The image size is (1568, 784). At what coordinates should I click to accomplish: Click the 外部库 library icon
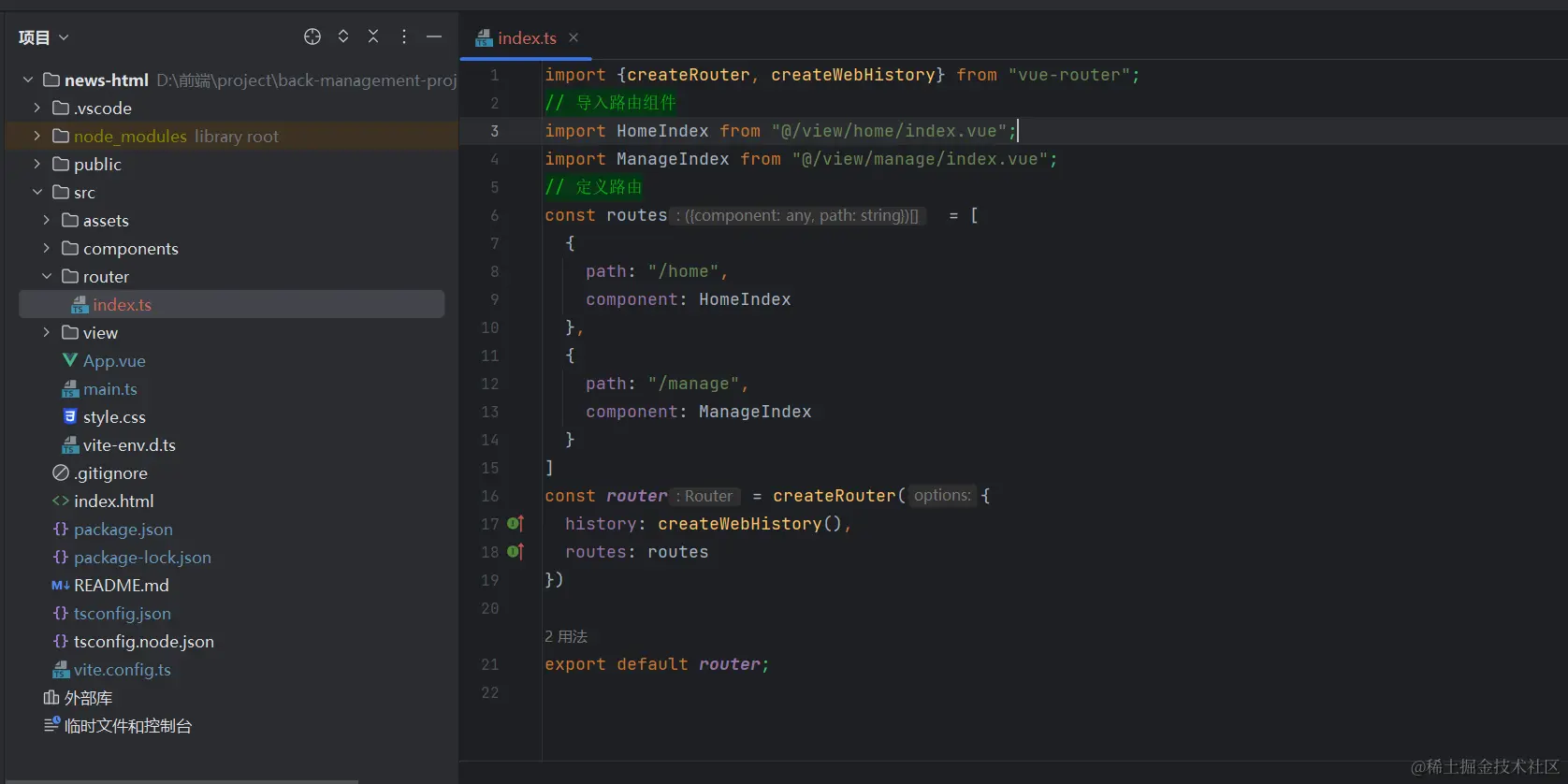[x=51, y=697]
